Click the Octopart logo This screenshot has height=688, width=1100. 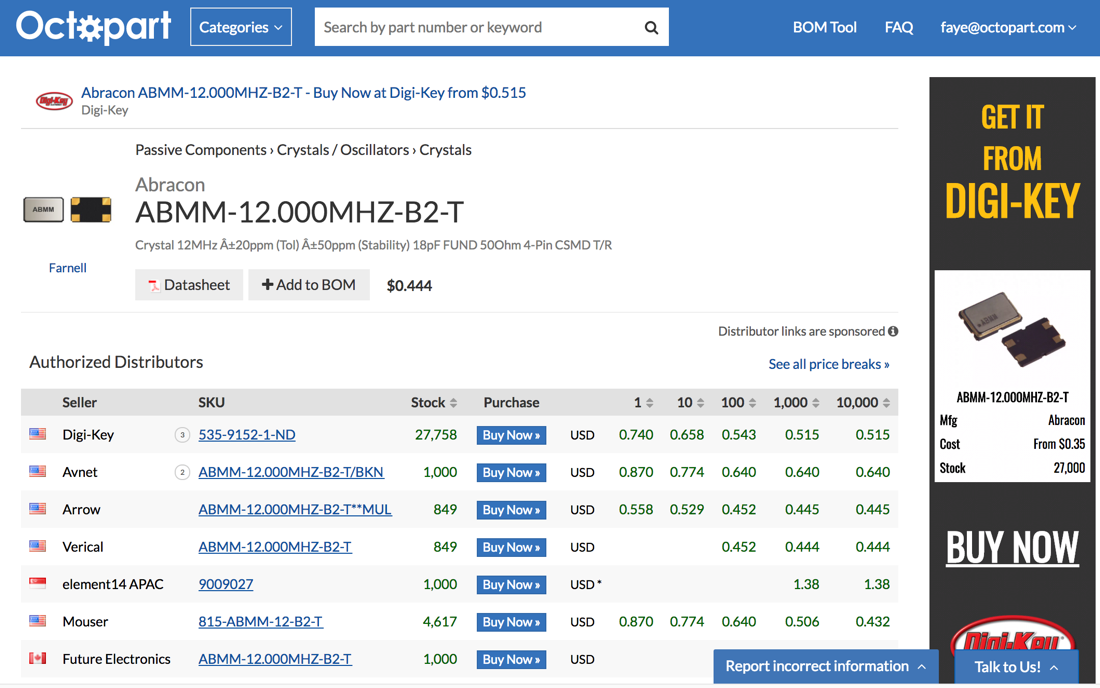(x=93, y=27)
